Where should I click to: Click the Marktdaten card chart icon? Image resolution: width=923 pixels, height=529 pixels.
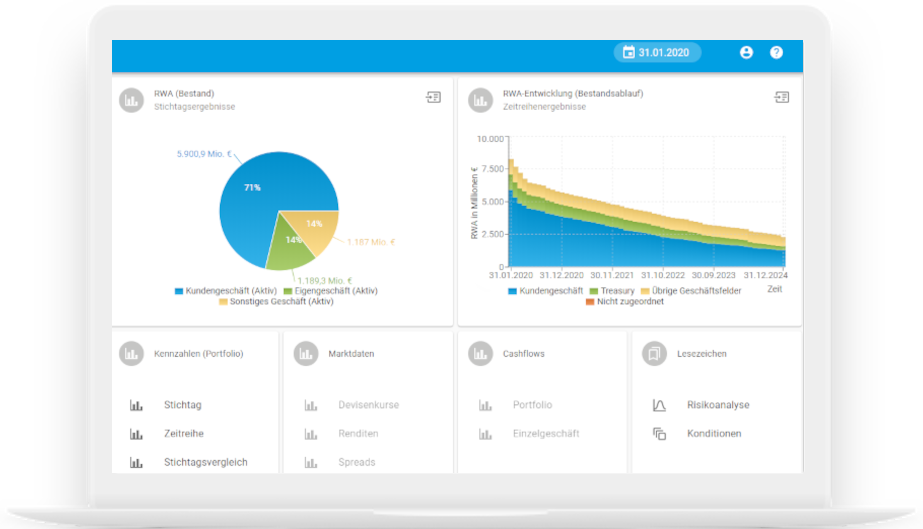pyautogui.click(x=305, y=353)
